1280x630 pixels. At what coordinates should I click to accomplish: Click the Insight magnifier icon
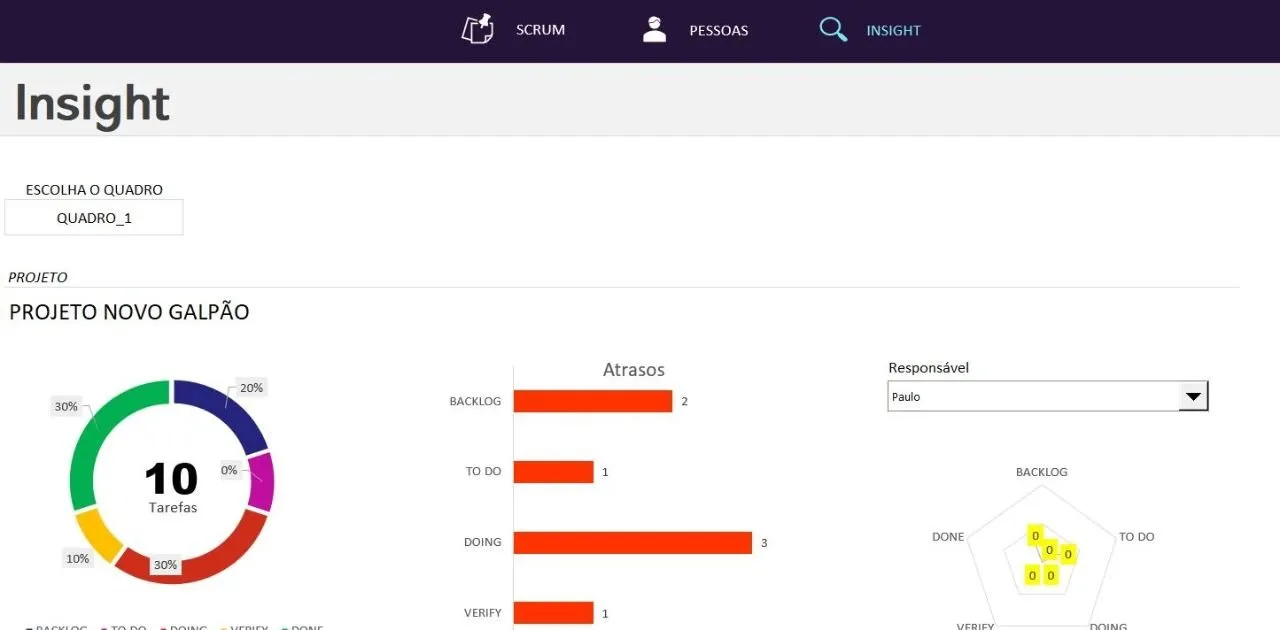[832, 30]
